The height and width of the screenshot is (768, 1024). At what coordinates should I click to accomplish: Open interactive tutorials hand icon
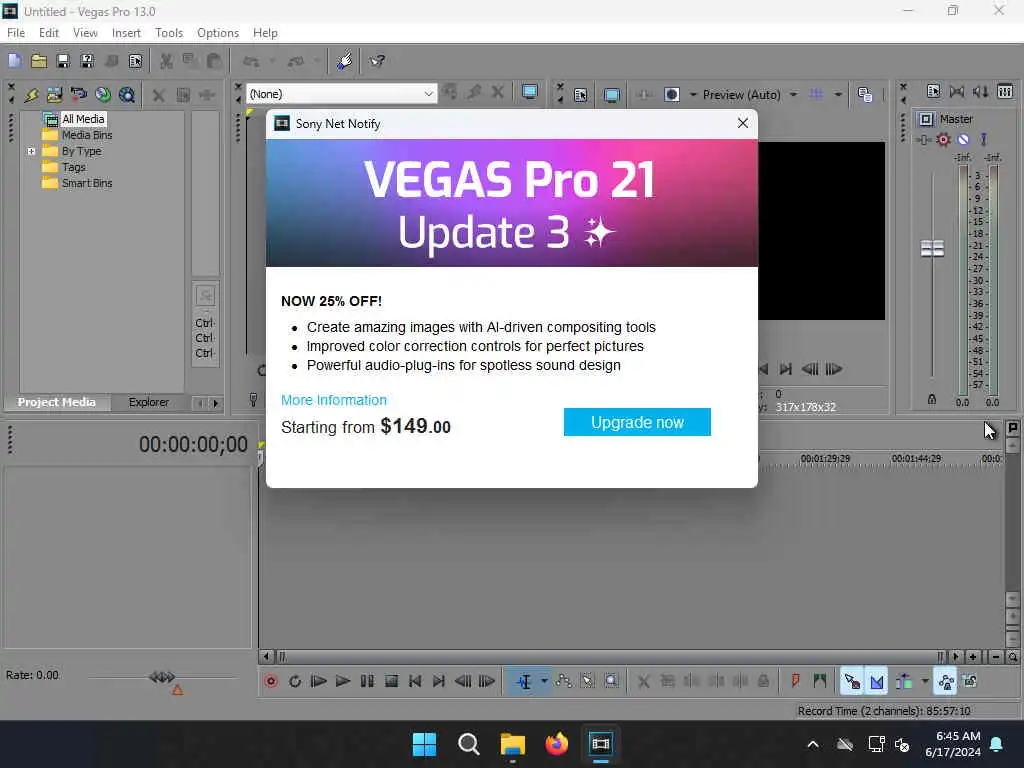pyautogui.click(x=344, y=61)
